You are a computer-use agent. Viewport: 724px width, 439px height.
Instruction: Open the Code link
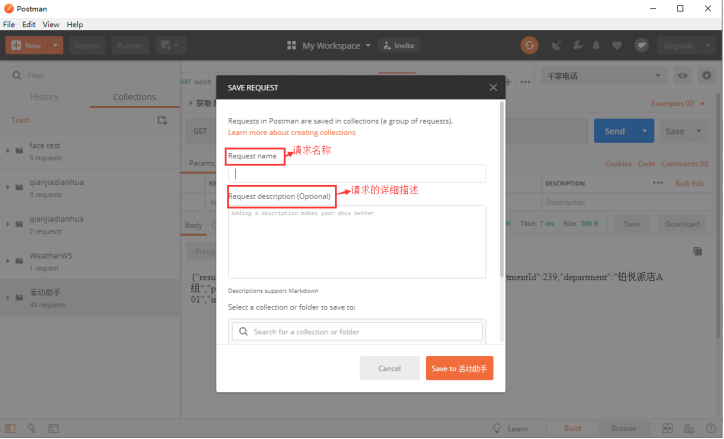pos(646,164)
